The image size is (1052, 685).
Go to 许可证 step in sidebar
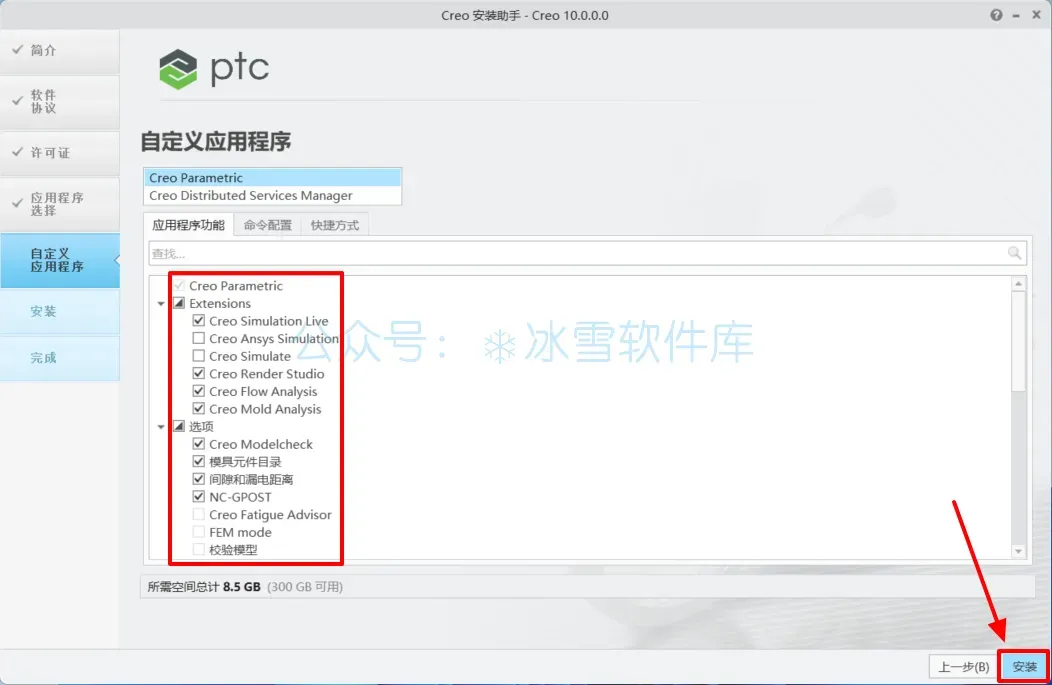[x=60, y=152]
